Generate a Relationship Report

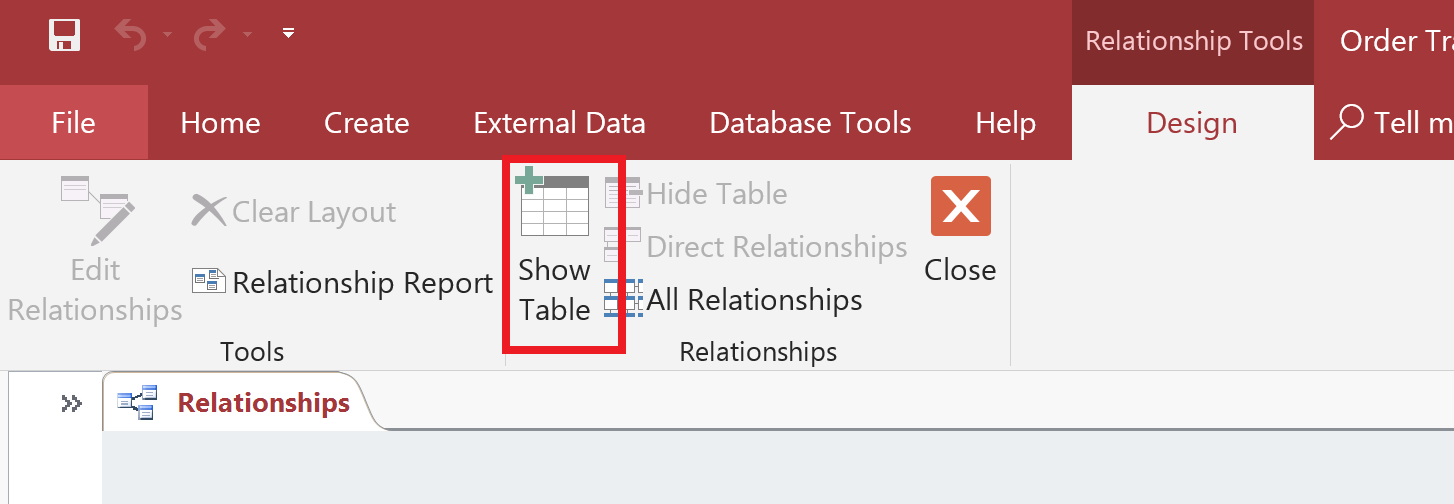(342, 283)
